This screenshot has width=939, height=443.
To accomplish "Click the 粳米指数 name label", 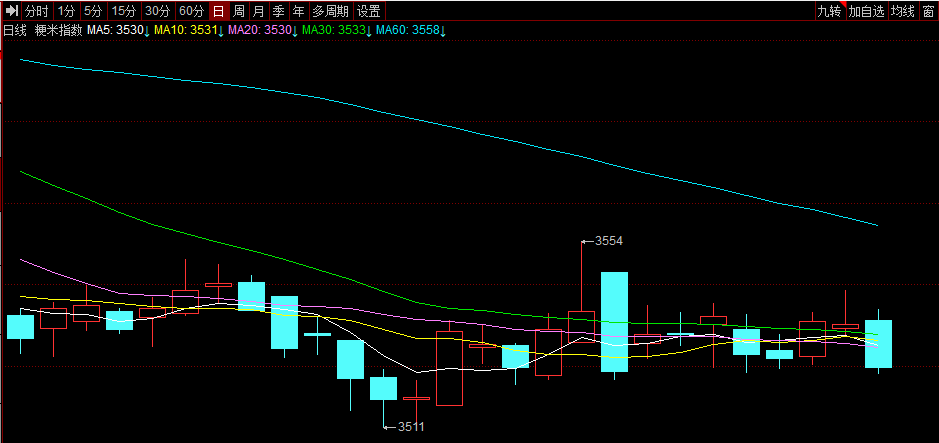I will click(x=58, y=31).
